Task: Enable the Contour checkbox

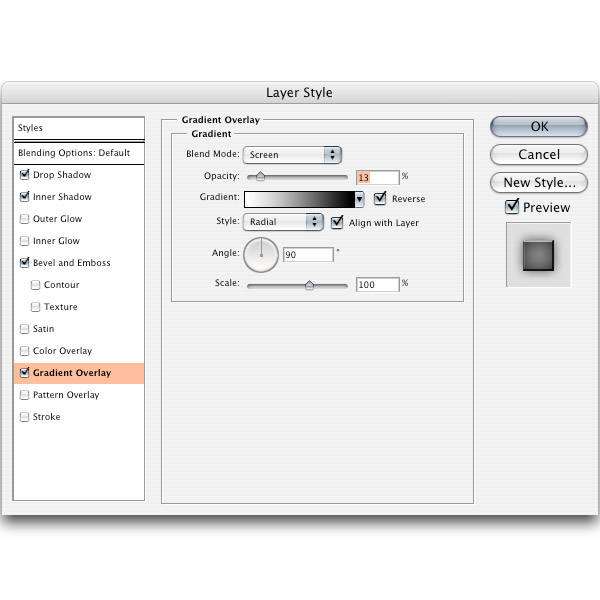Action: pos(35,285)
